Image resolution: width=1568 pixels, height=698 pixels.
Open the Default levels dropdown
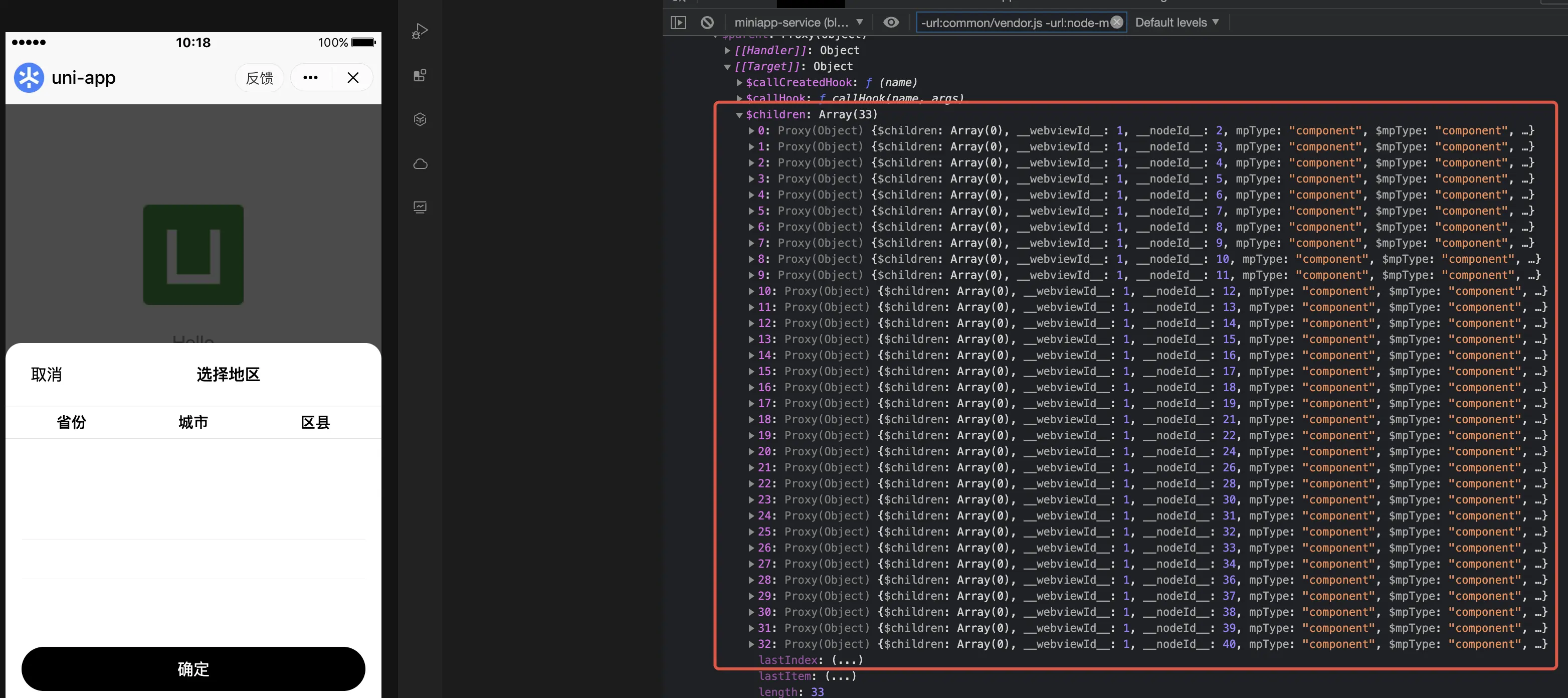click(1176, 23)
